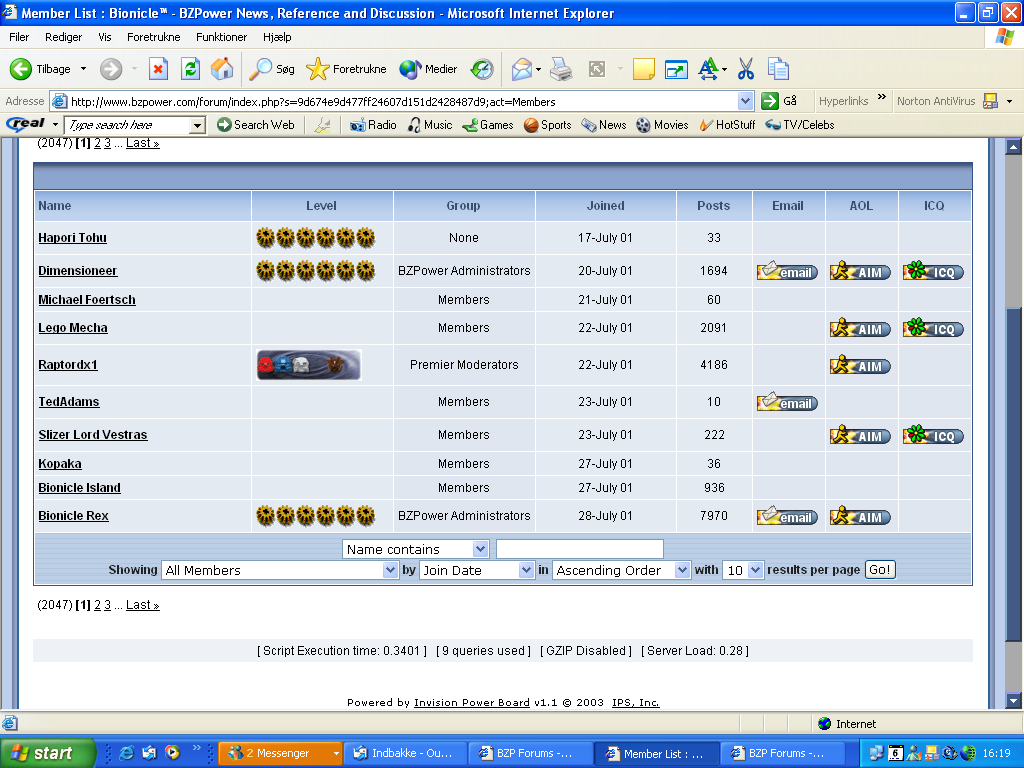Open the Rediger menu
Image resolution: width=1024 pixels, height=768 pixels.
coord(63,37)
